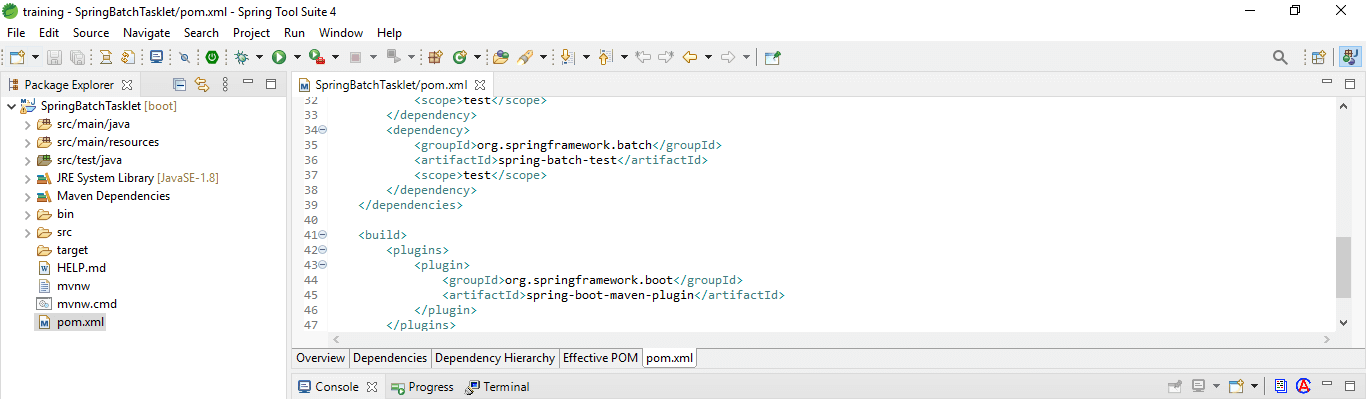Switch to the Terminal view tab
Image resolution: width=1366 pixels, height=399 pixels.
coord(498,387)
